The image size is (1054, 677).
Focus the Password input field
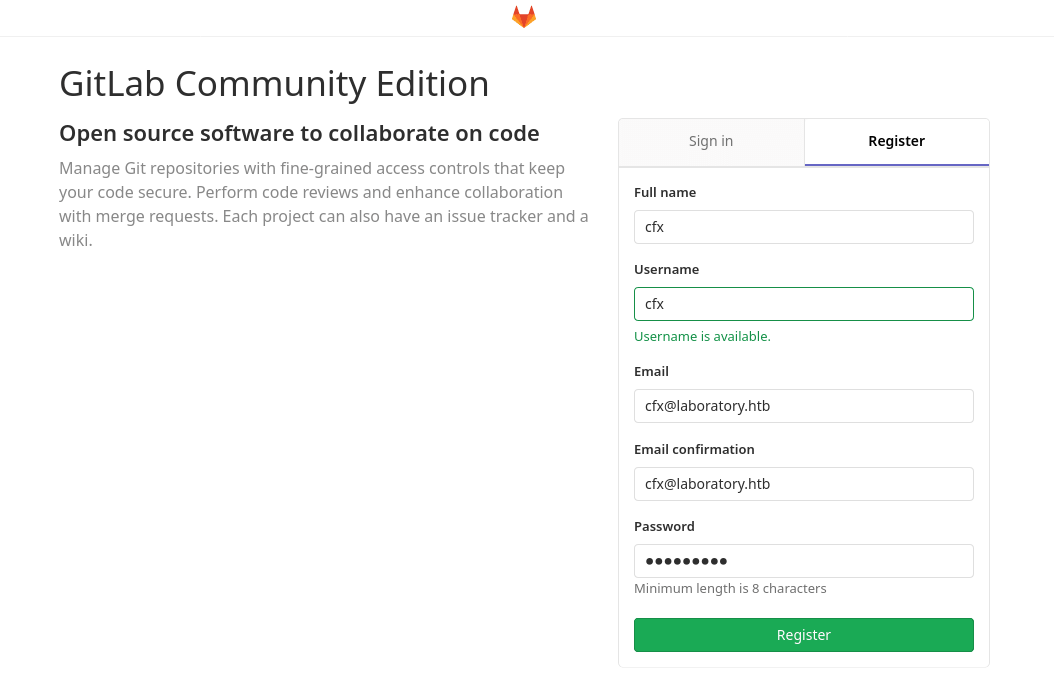pyautogui.click(x=803, y=561)
